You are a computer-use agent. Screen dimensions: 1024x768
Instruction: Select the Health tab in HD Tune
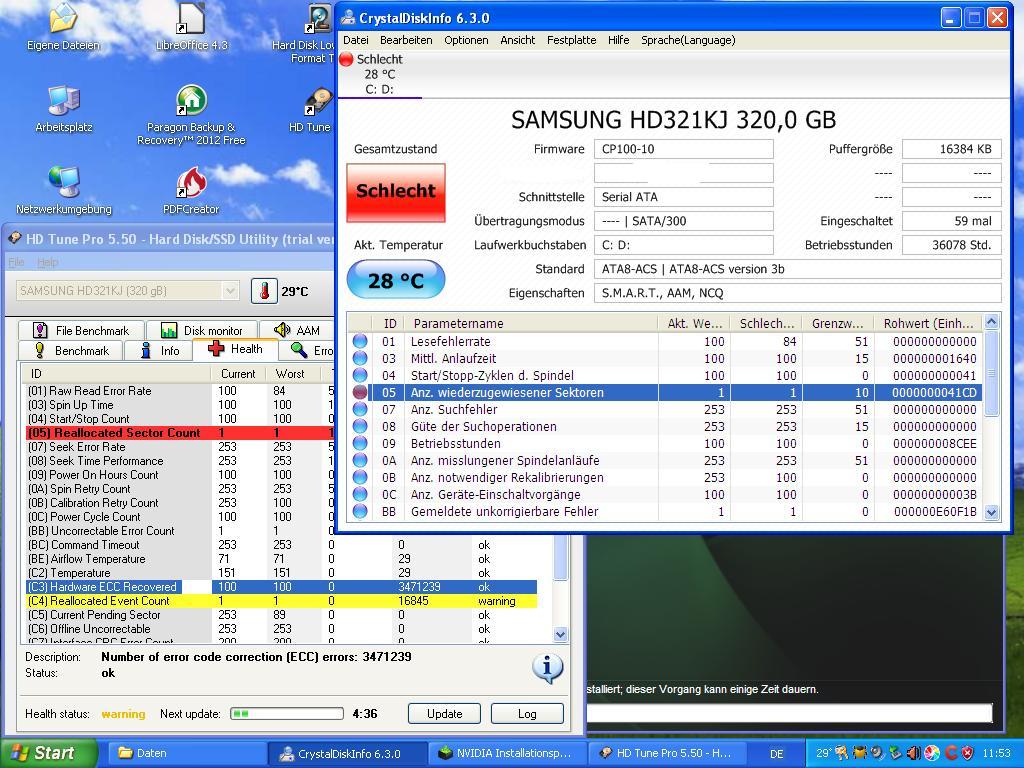click(x=236, y=349)
